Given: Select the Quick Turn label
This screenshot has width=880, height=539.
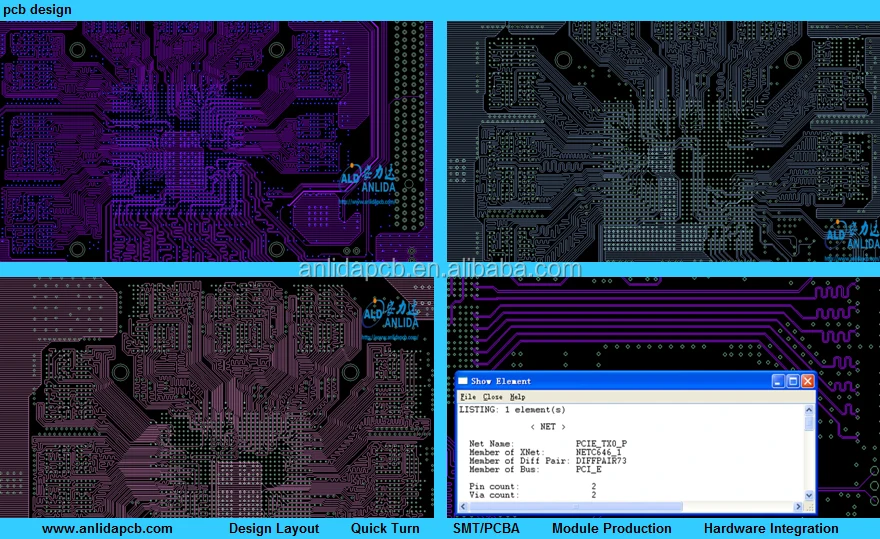Looking at the screenshot, I should [x=385, y=528].
